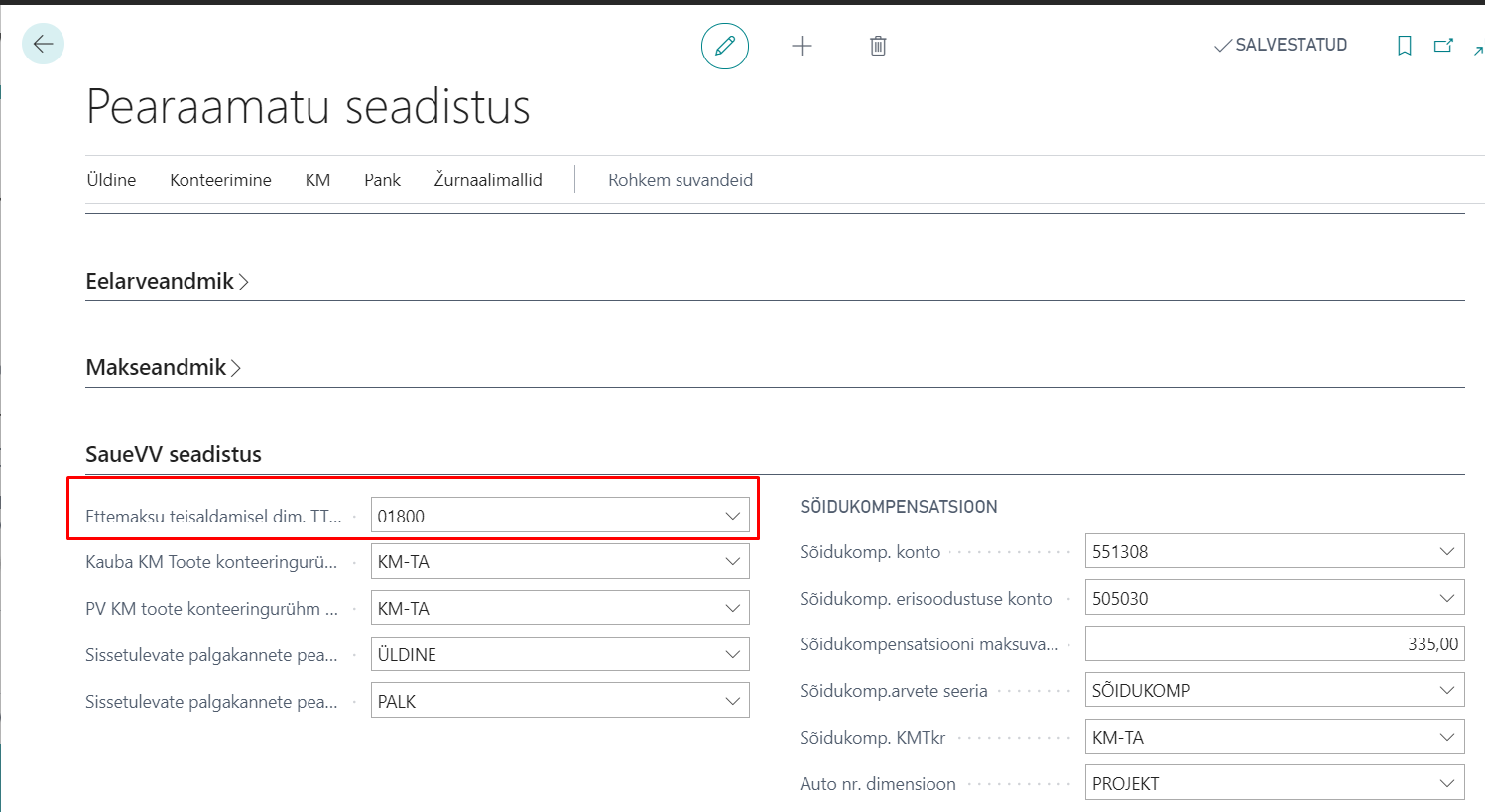Open the Üldine menu

[x=111, y=180]
